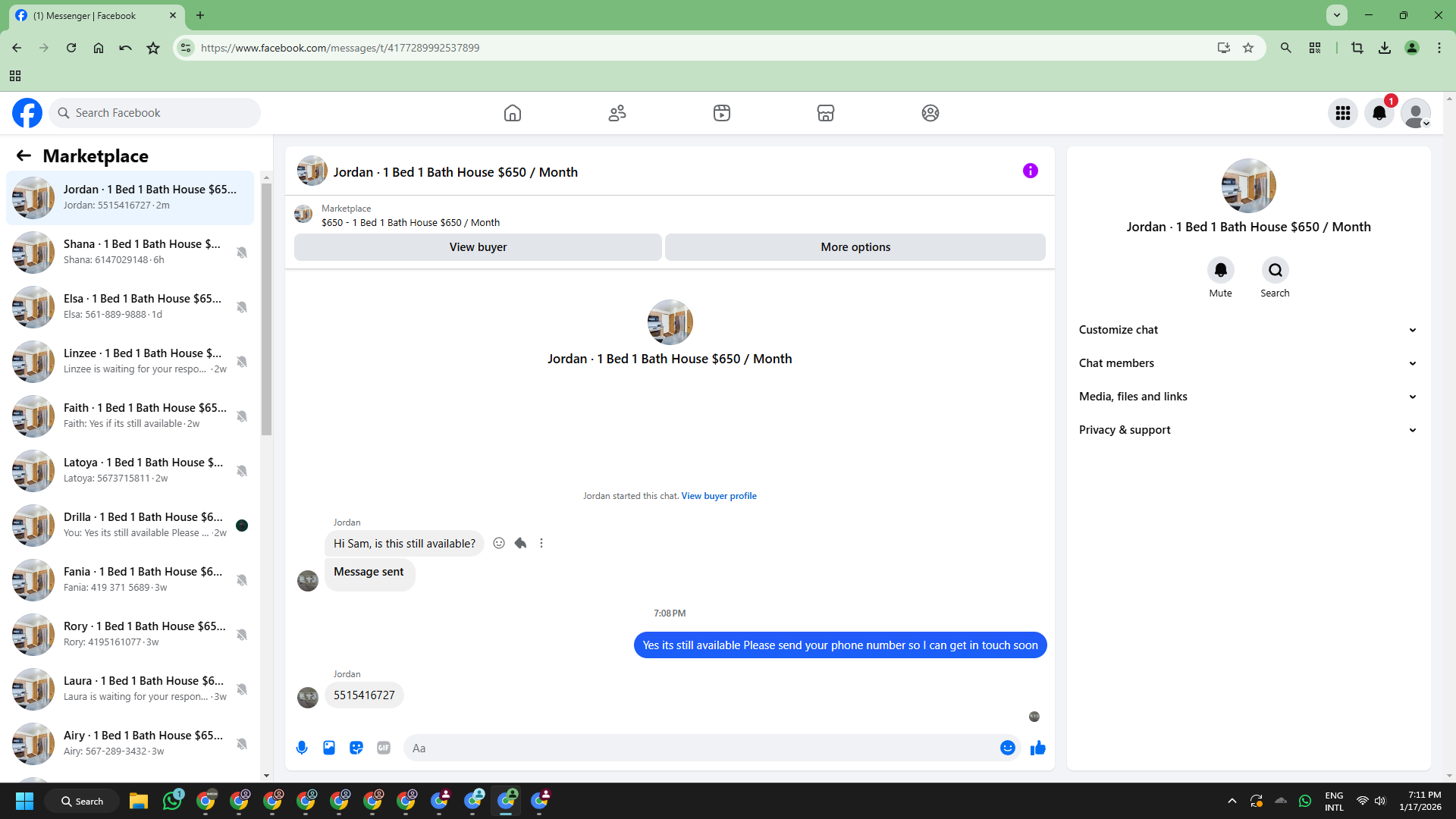
Task: Send a thumbs-up like
Action: point(1037,748)
